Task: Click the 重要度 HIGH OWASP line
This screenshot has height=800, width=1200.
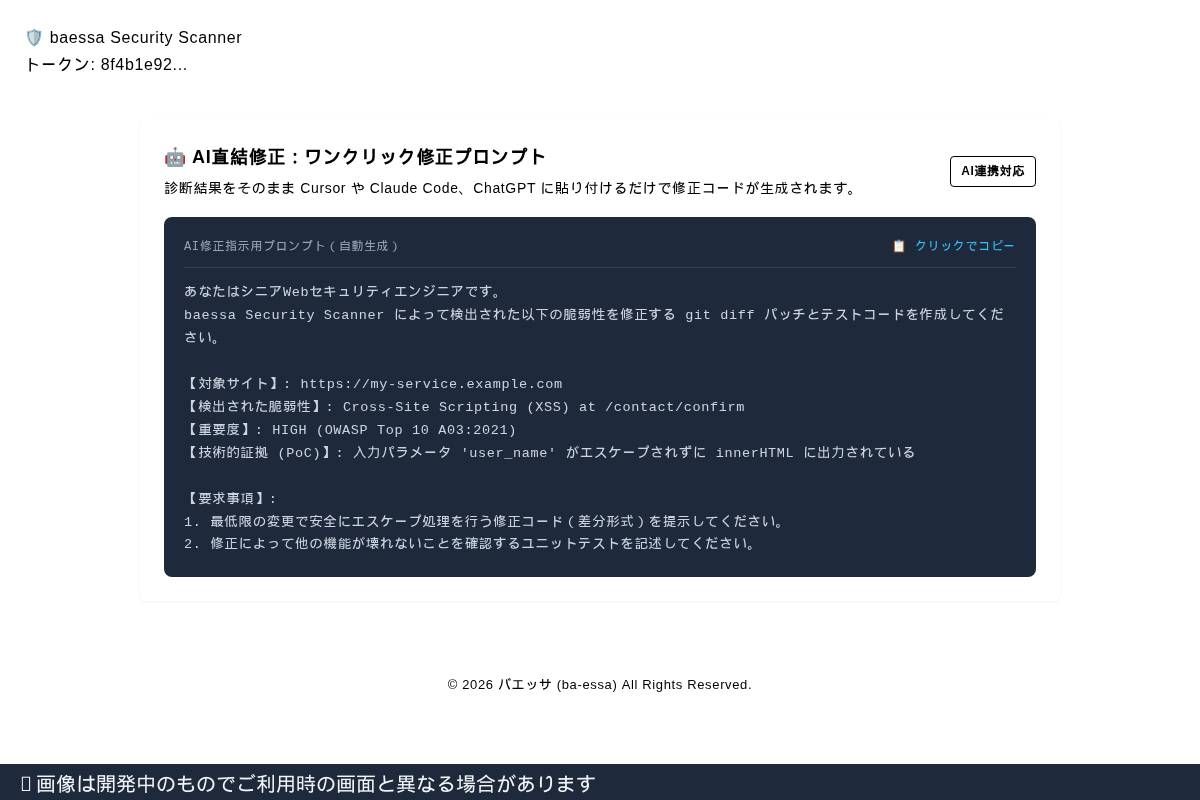Action: click(x=350, y=430)
